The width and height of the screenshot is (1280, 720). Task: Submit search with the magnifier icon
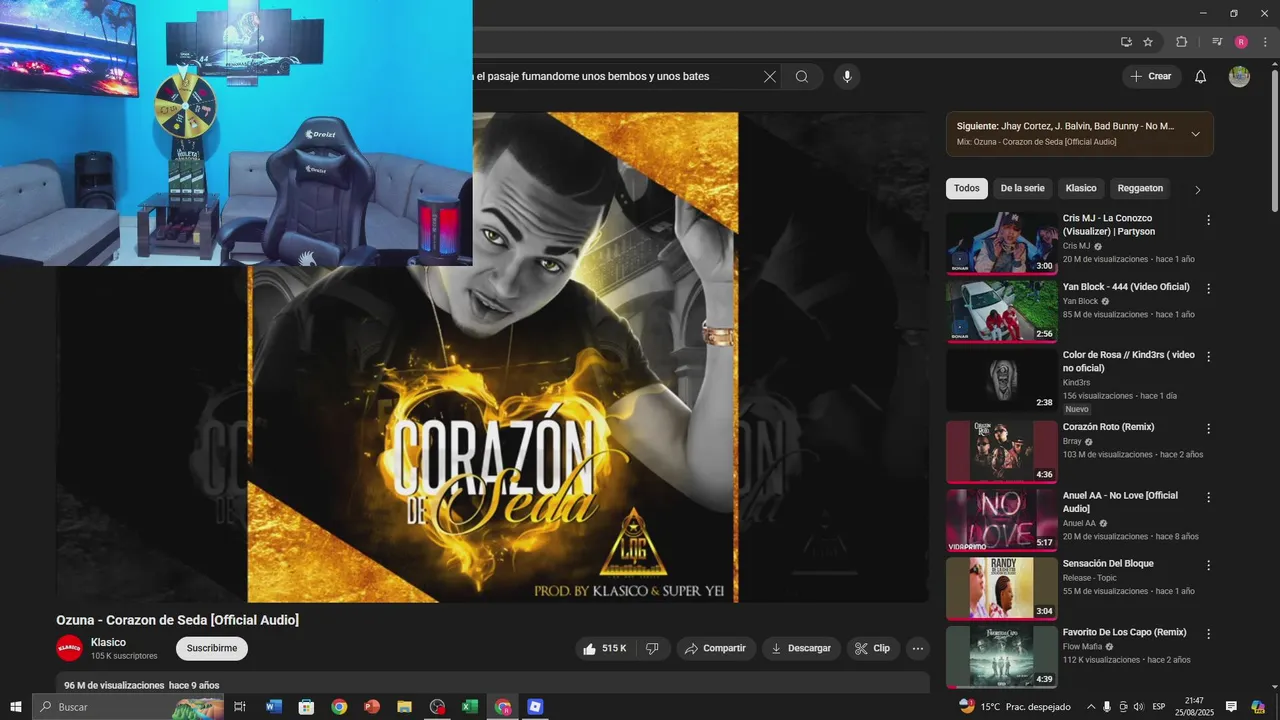[x=802, y=77]
